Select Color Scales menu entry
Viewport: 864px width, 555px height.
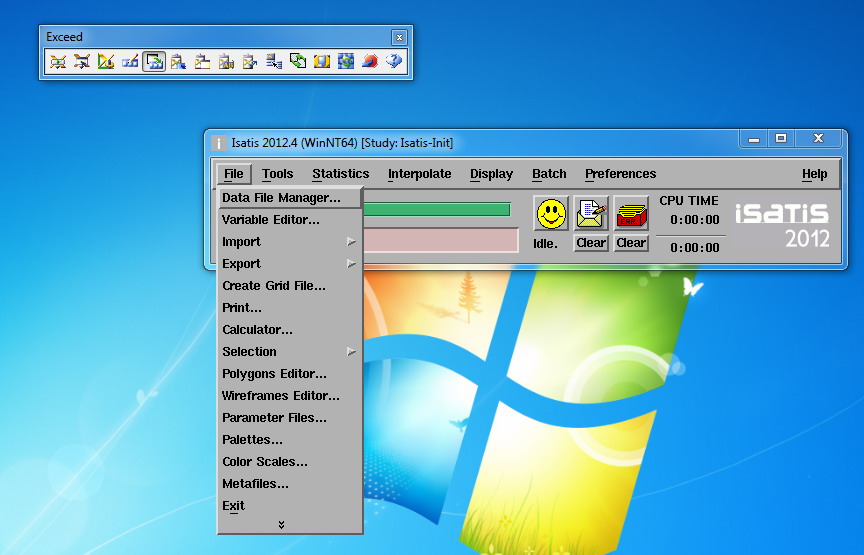click(290, 462)
